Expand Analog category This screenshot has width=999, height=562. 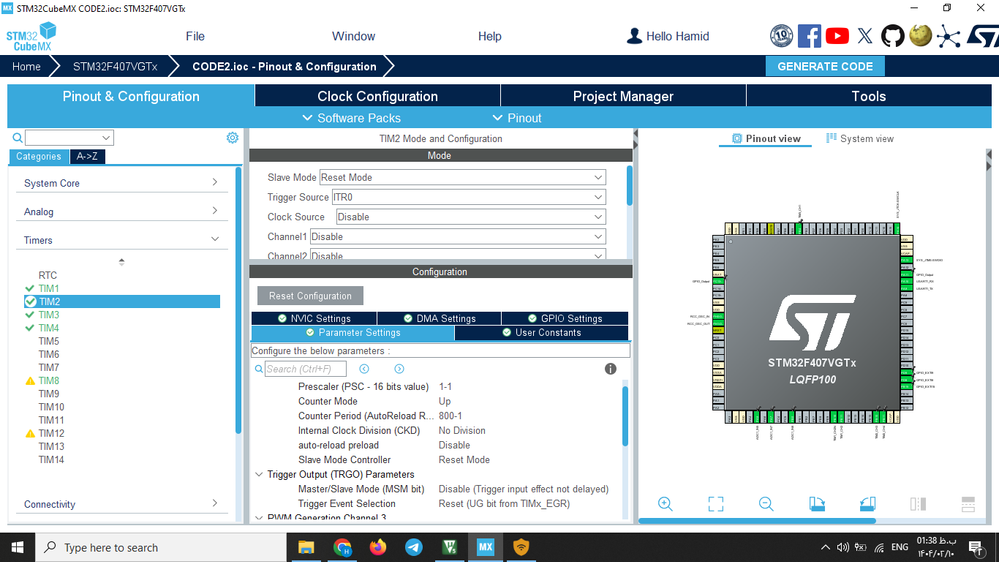[121, 211]
